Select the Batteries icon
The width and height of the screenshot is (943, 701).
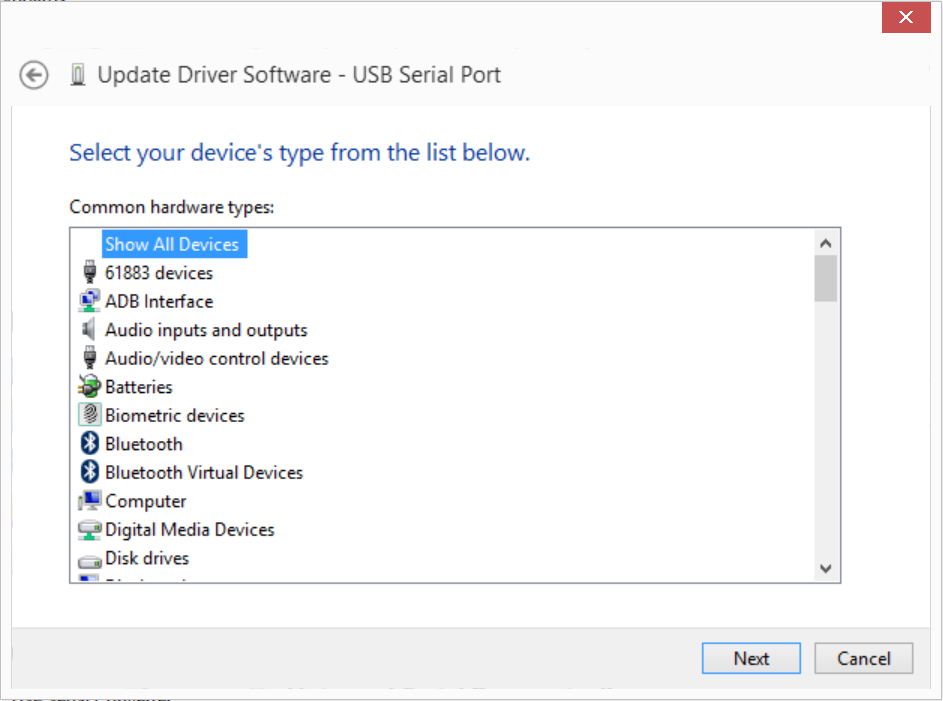90,386
